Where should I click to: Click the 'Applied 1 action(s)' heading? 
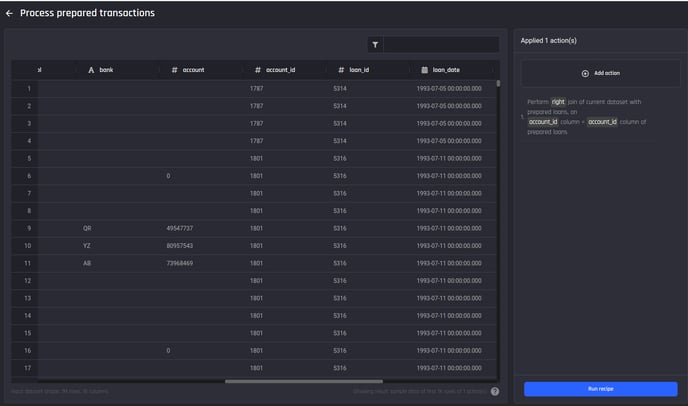click(x=548, y=41)
